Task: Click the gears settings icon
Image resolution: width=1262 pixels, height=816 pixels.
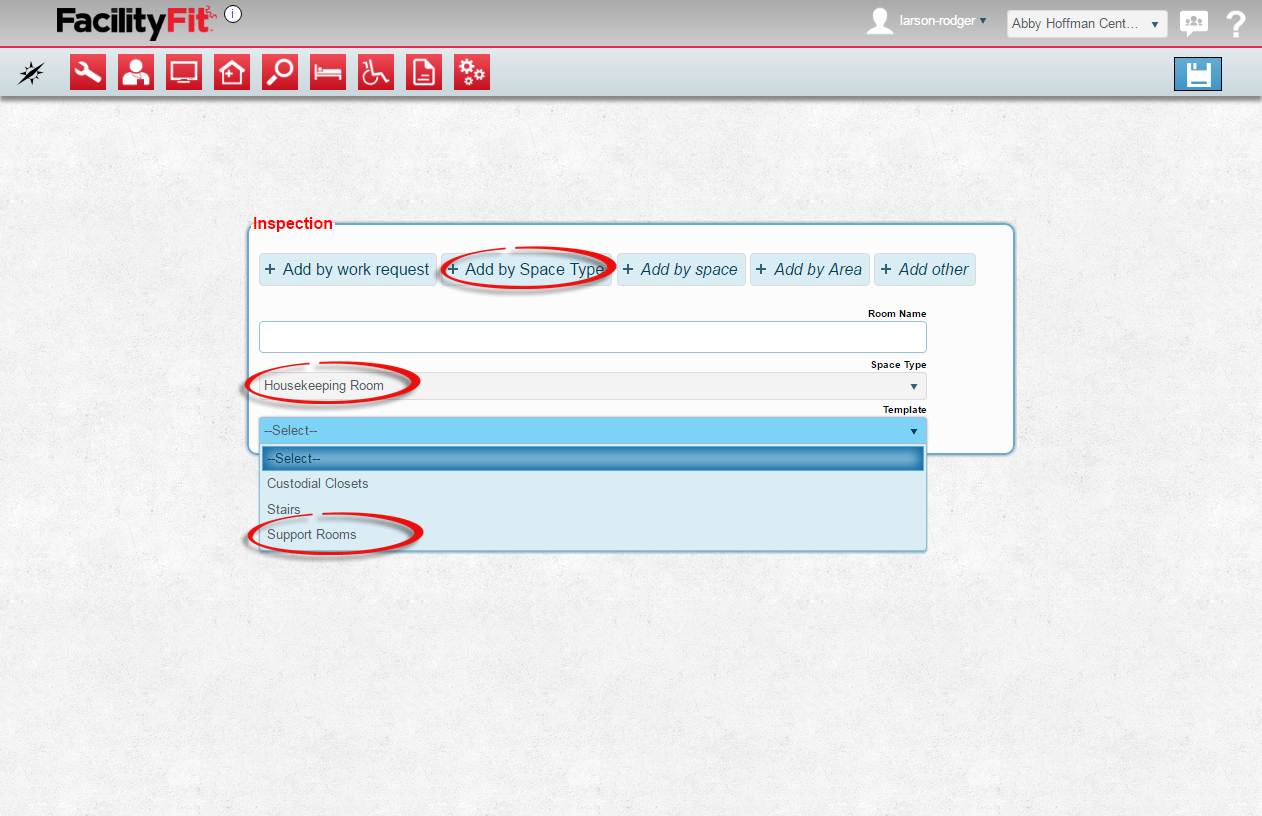Action: coord(472,73)
